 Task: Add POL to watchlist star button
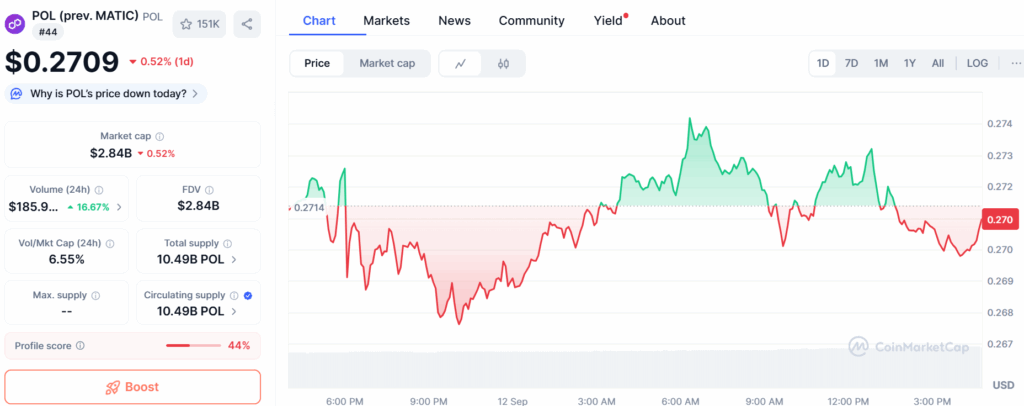199,24
